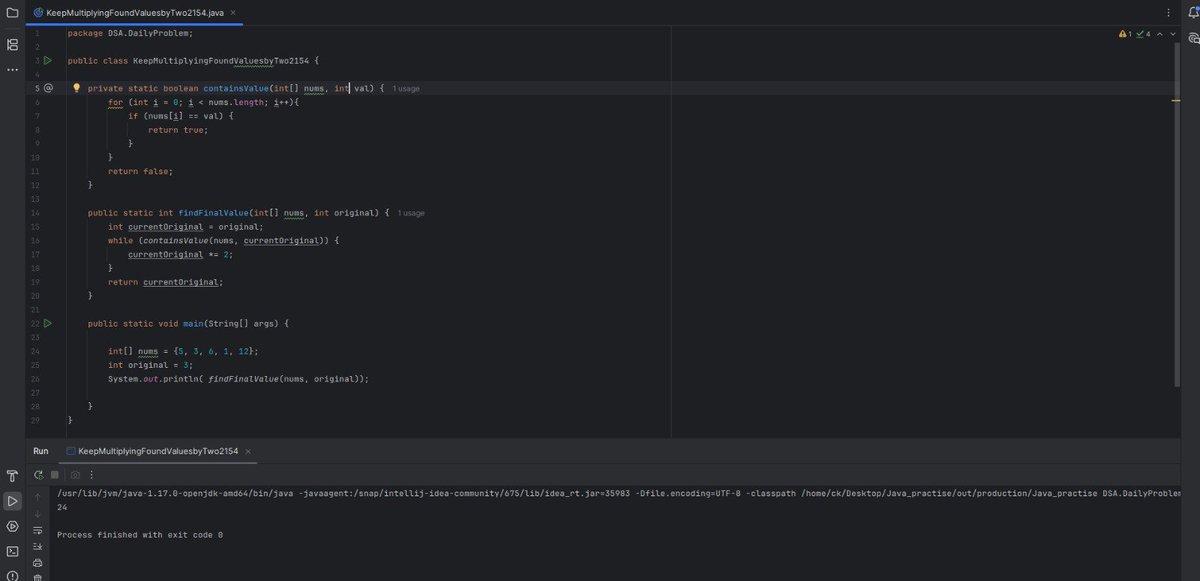
Task: Open the Build hammer tool window
Action: 12,476
